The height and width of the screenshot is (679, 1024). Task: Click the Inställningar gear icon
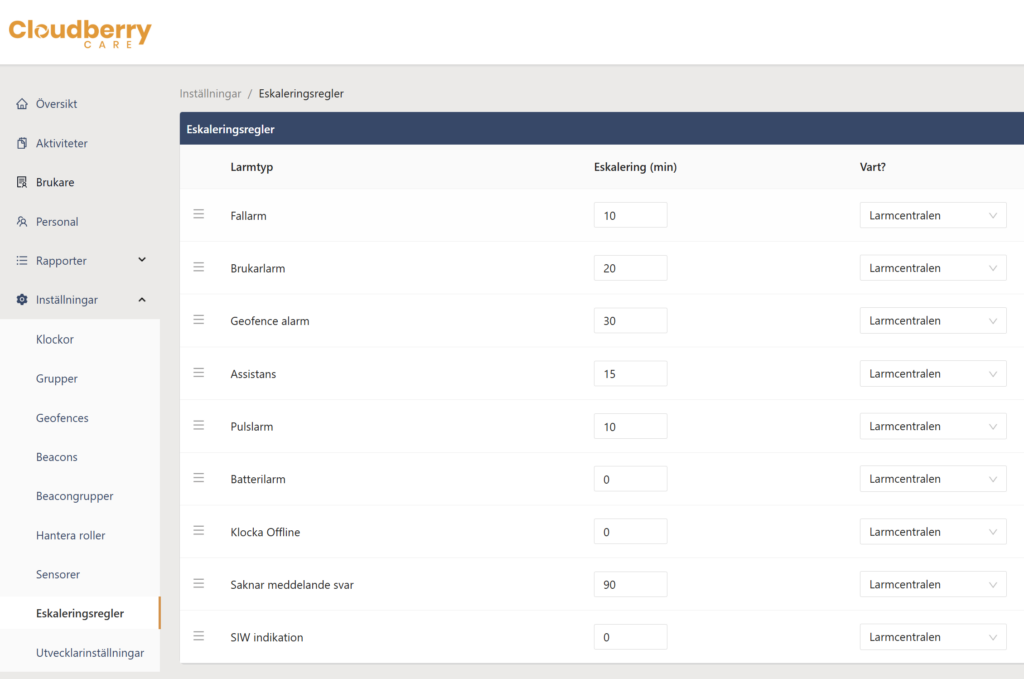(x=22, y=300)
